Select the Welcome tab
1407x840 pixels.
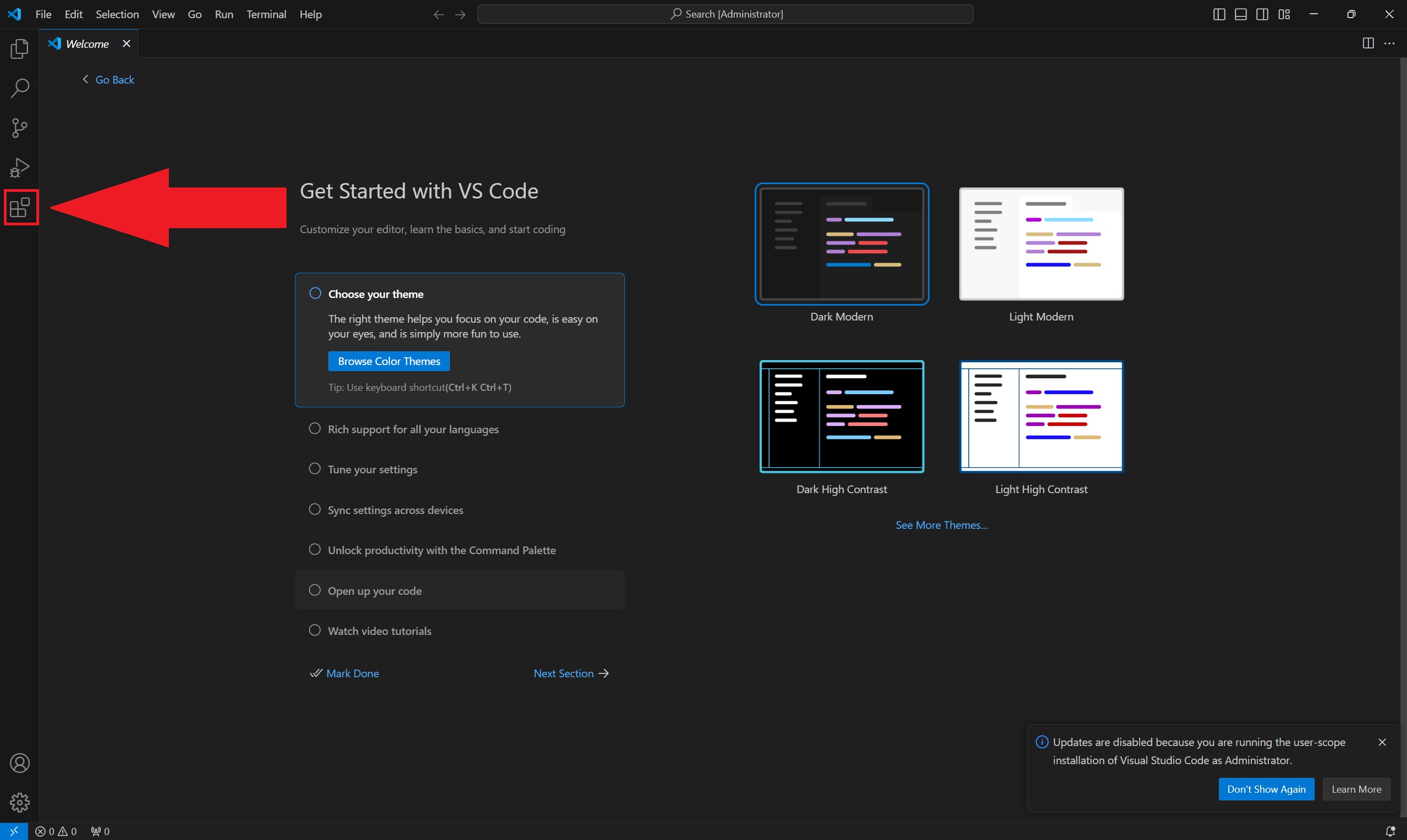click(89, 43)
